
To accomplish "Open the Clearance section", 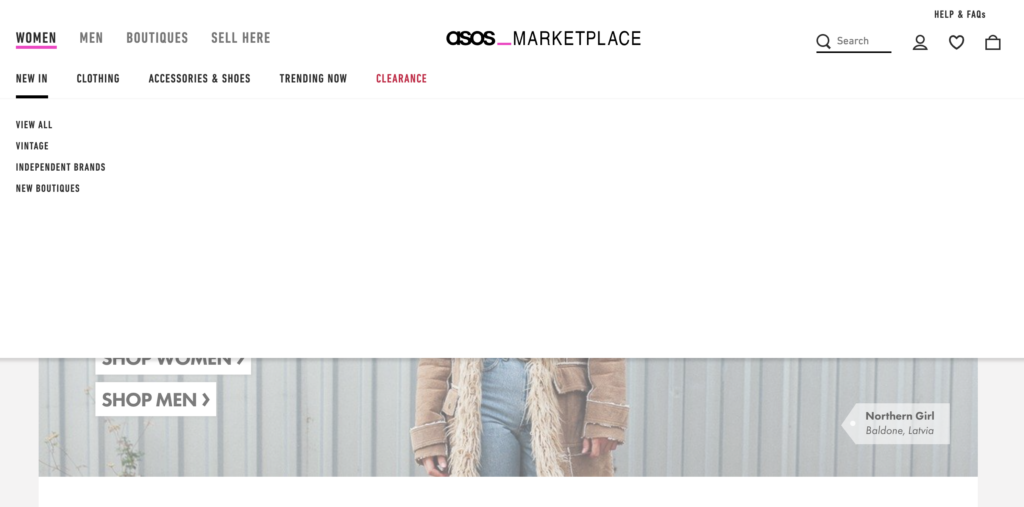I will pos(402,78).
